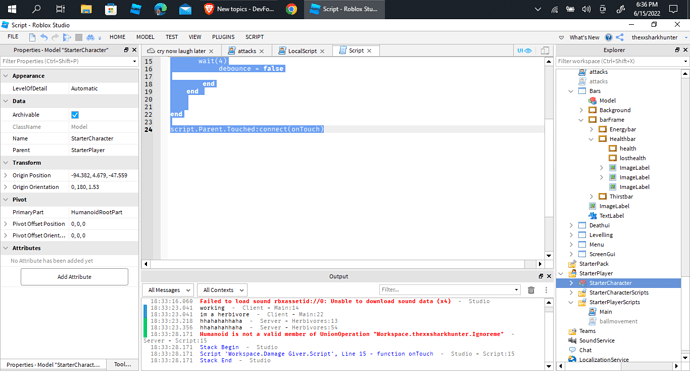The width and height of the screenshot is (690, 387).
Task: Undock the Output panel
Action: (x=541, y=276)
